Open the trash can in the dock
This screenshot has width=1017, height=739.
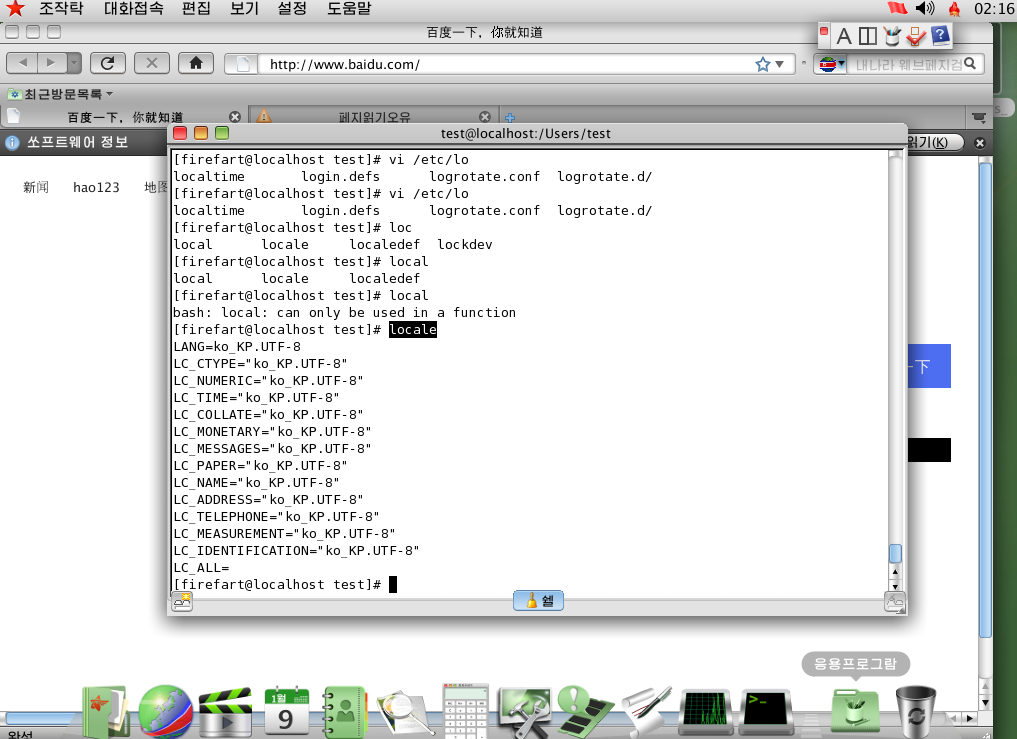click(914, 711)
